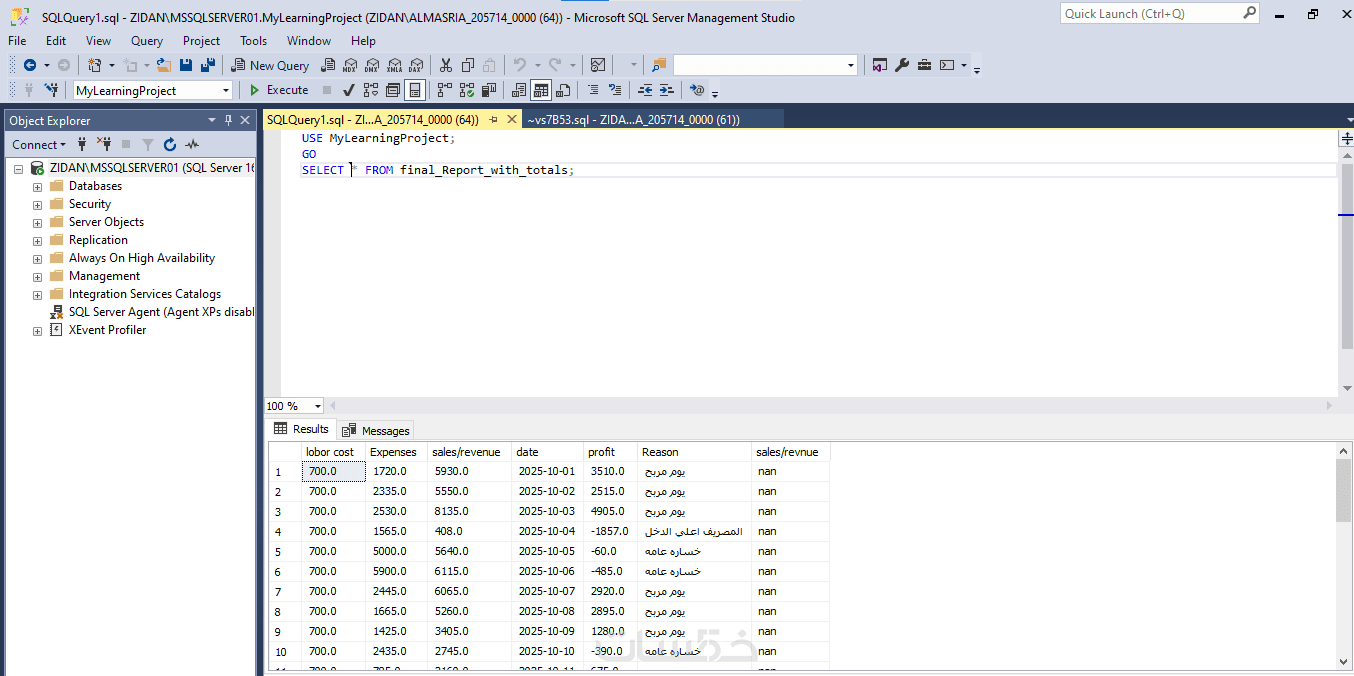
Task: Open the Tools menu
Action: [x=253, y=41]
